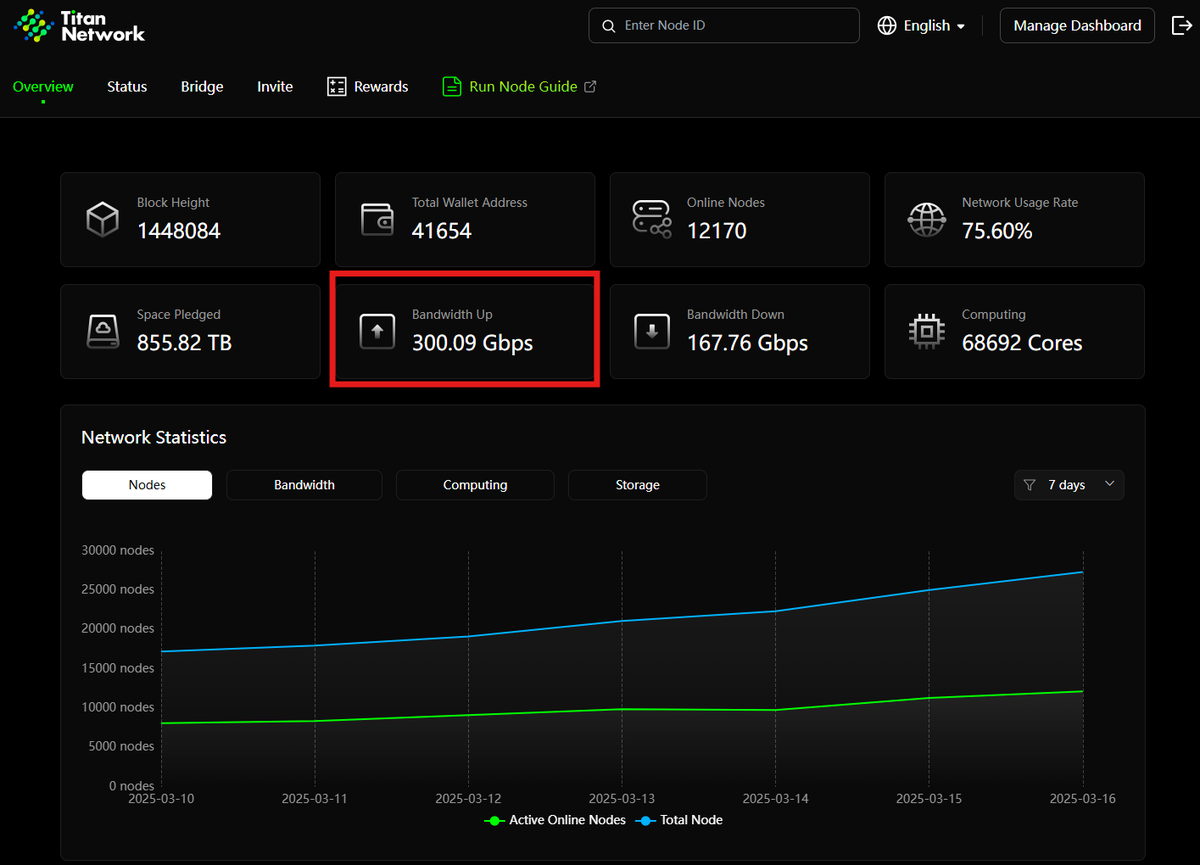Click the Online Nodes server icon
The height and width of the screenshot is (865, 1200).
coord(652,219)
